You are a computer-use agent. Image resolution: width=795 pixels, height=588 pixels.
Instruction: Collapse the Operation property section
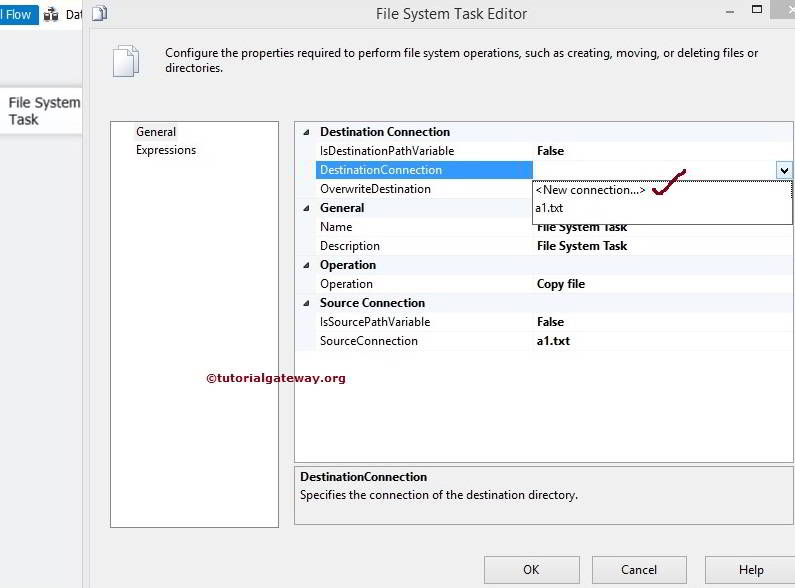(306, 265)
